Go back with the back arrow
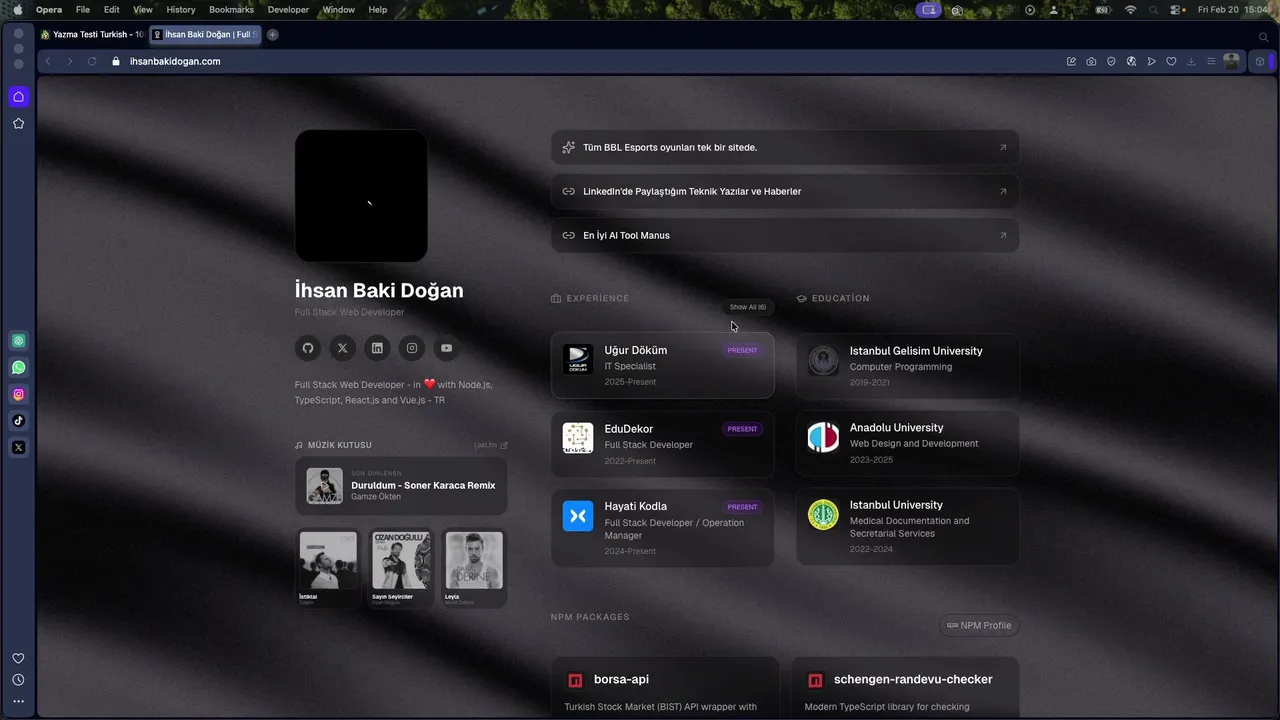Viewport: 1280px width, 720px height. click(48, 61)
